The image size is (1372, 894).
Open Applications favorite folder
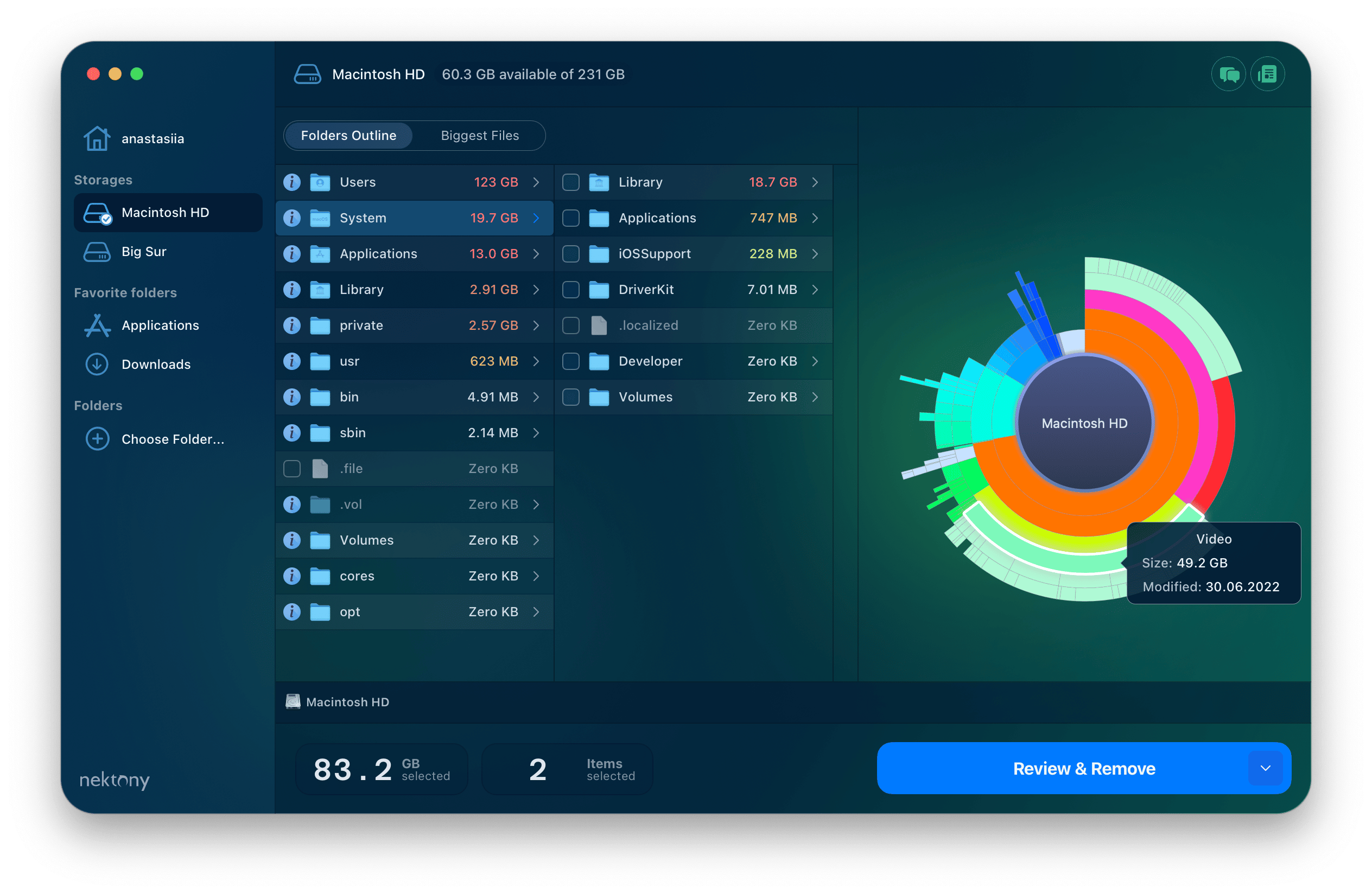(x=160, y=325)
